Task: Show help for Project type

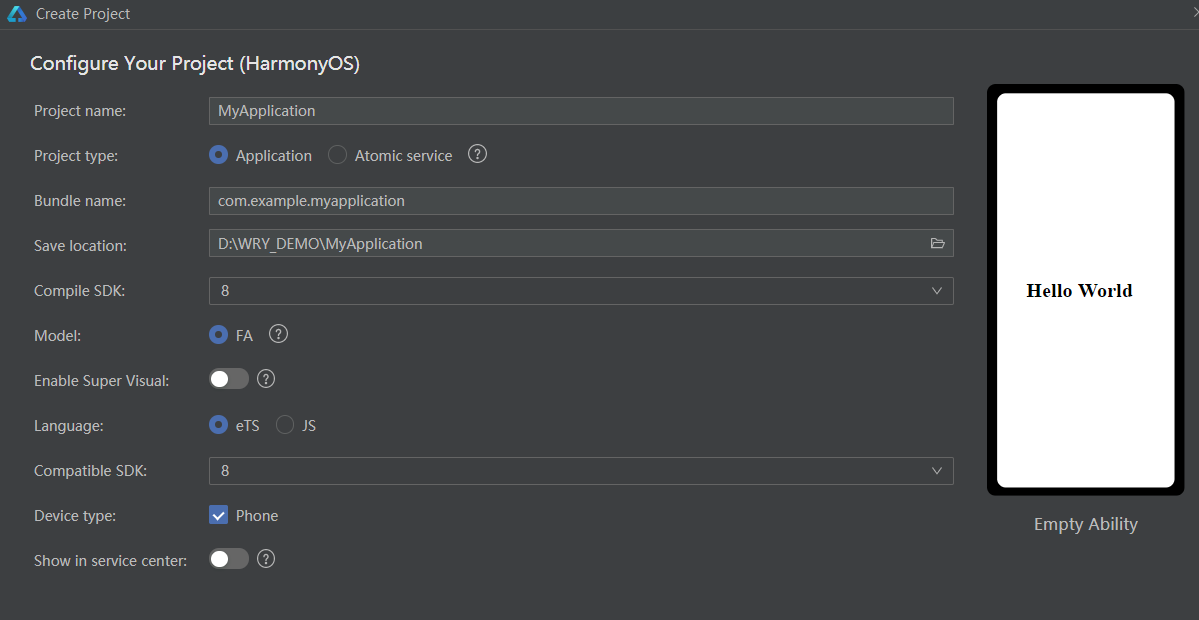Action: 477,154
